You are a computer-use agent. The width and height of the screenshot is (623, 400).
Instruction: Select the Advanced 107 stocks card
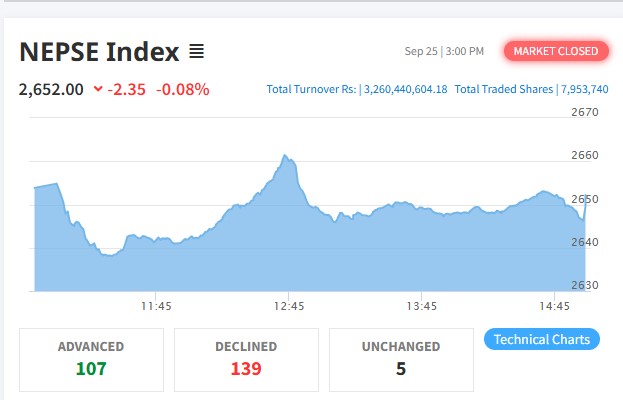click(91, 359)
